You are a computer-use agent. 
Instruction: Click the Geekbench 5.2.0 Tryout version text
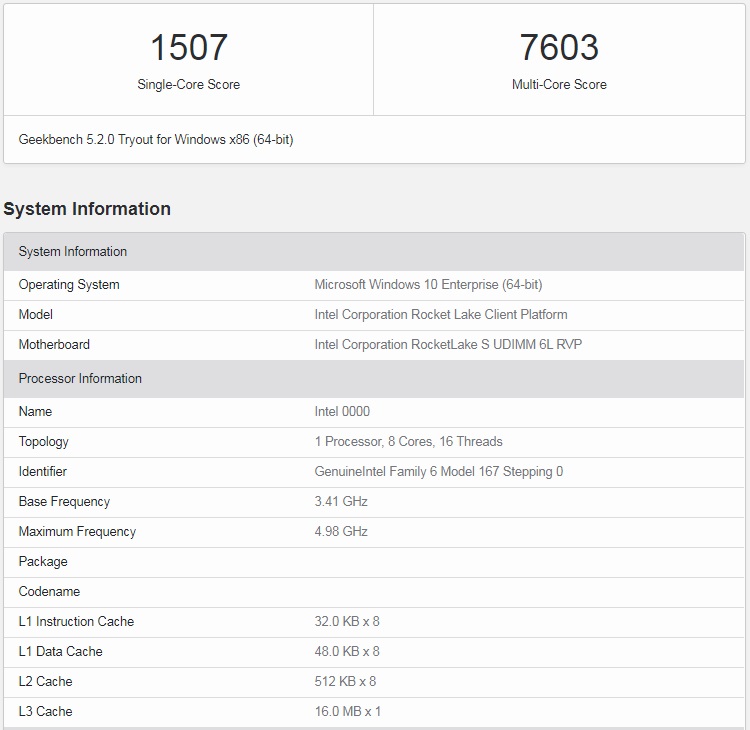(x=156, y=140)
